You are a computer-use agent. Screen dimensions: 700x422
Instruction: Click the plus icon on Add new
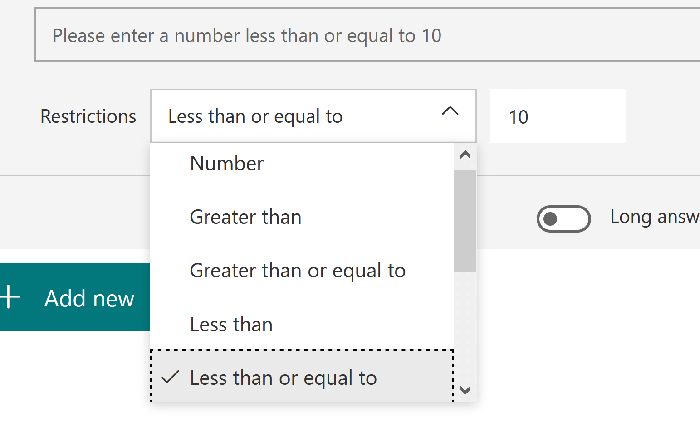(x=9, y=297)
